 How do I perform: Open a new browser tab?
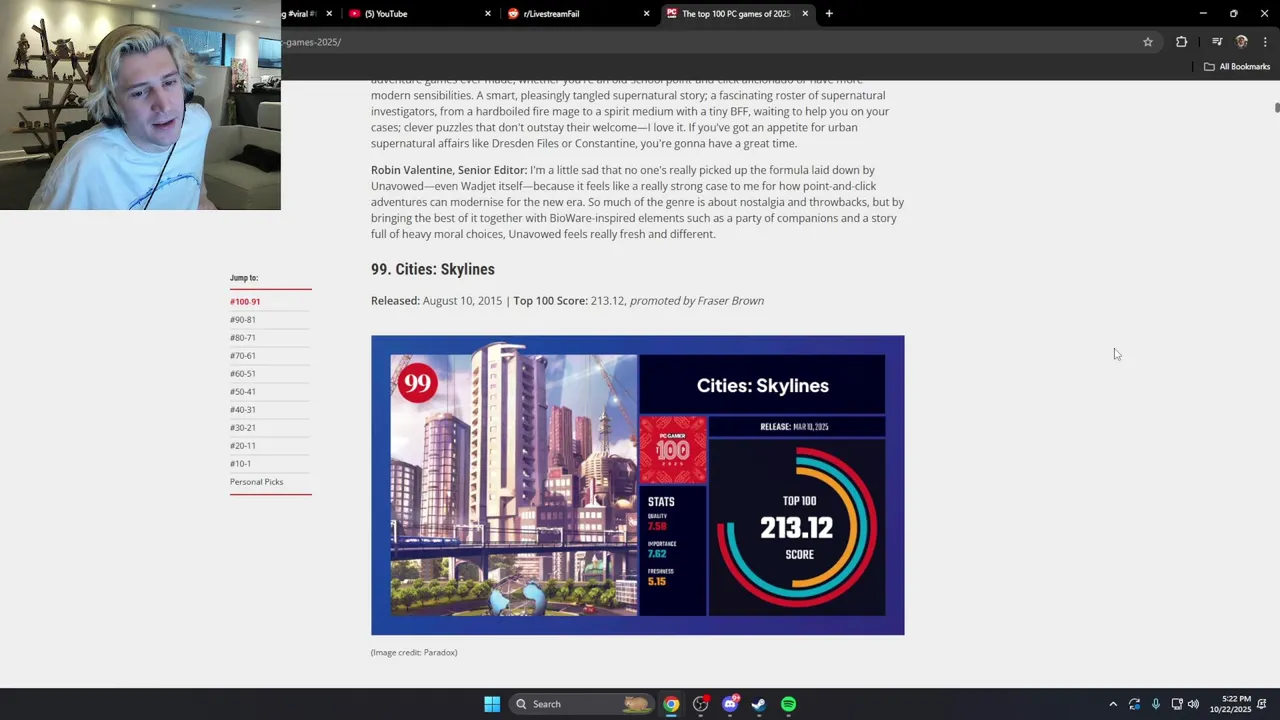point(829,14)
